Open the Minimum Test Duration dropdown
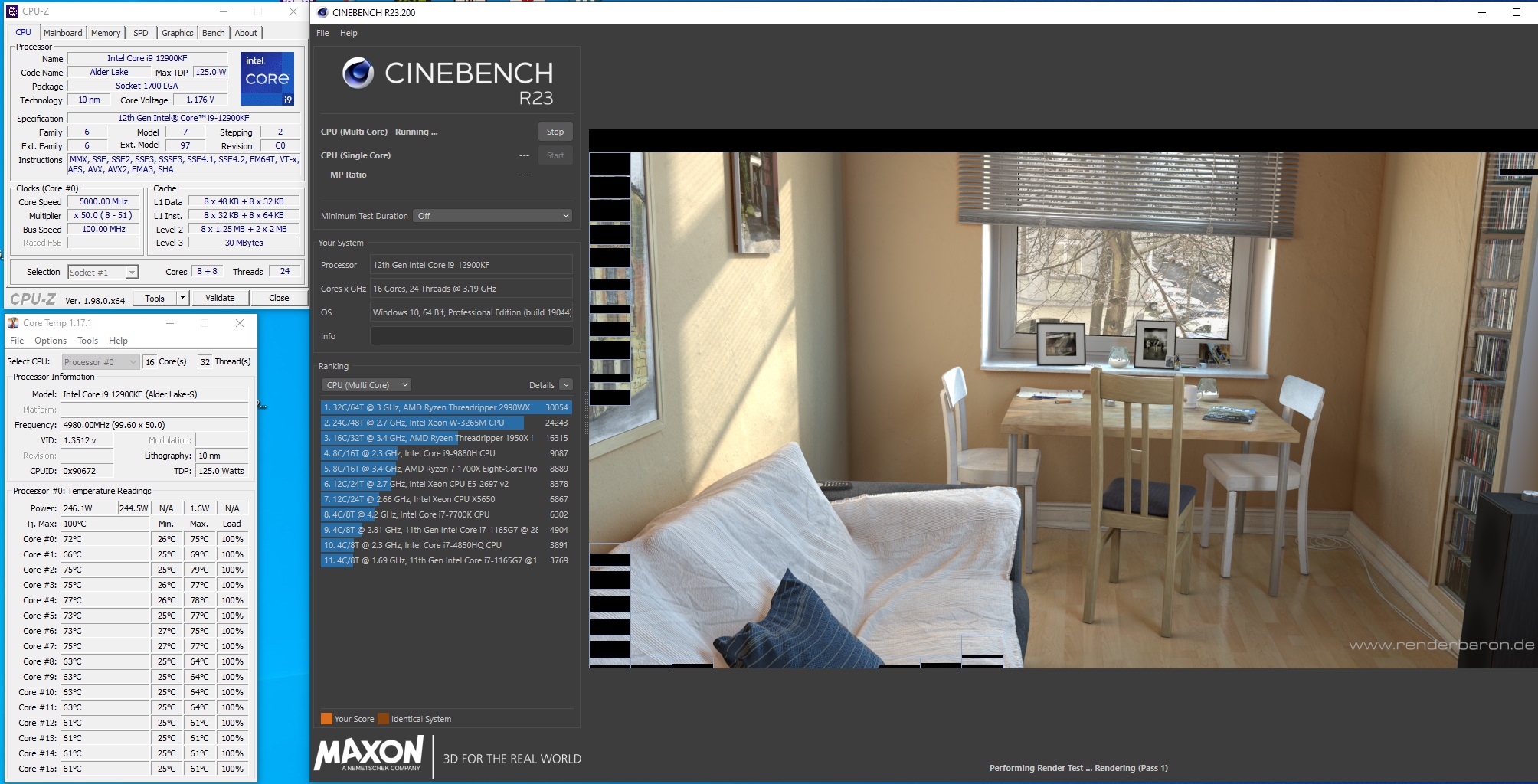1538x784 pixels. tap(492, 216)
